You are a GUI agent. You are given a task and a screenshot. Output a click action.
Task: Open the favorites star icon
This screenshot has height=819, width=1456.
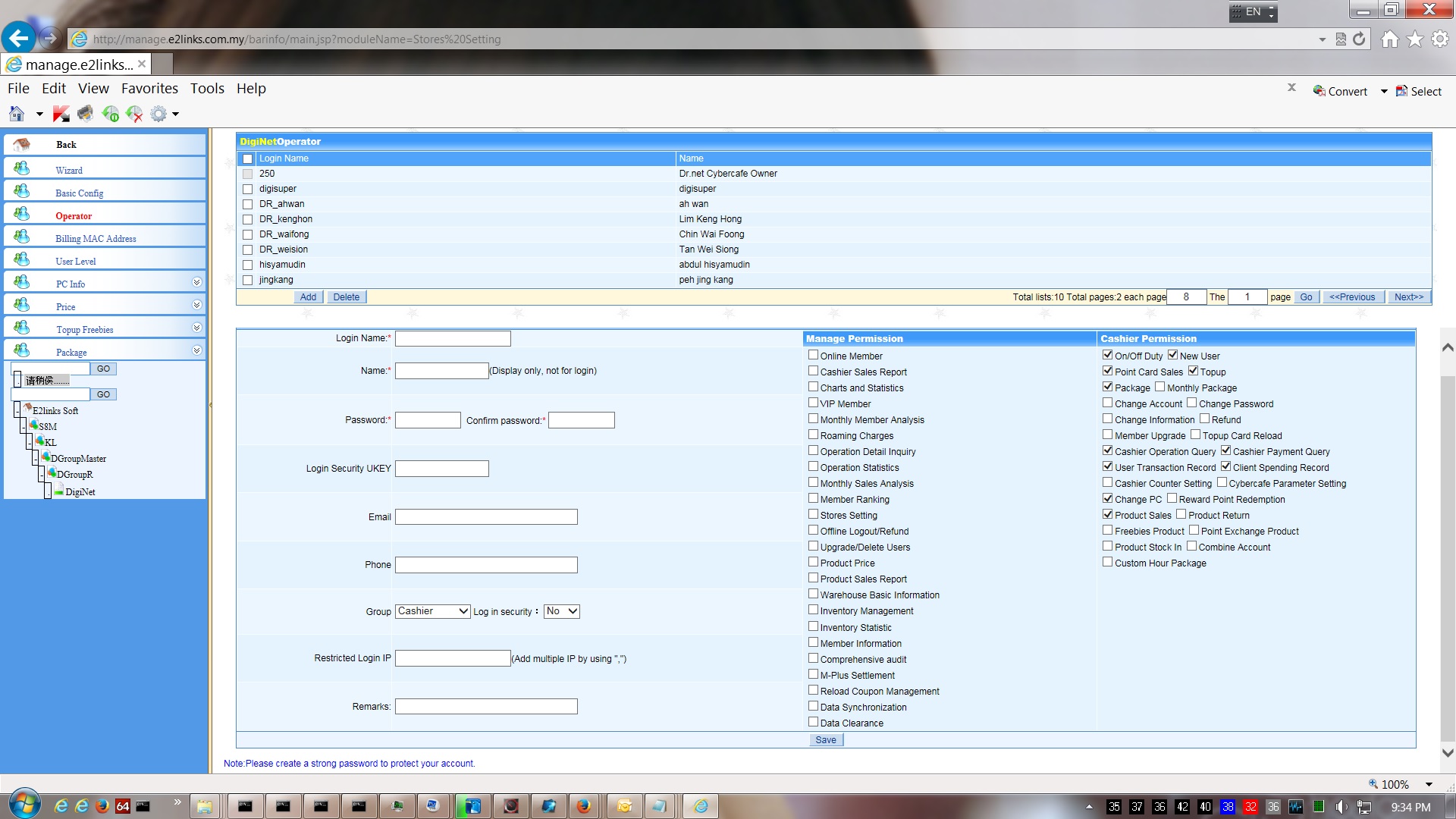coord(1414,39)
